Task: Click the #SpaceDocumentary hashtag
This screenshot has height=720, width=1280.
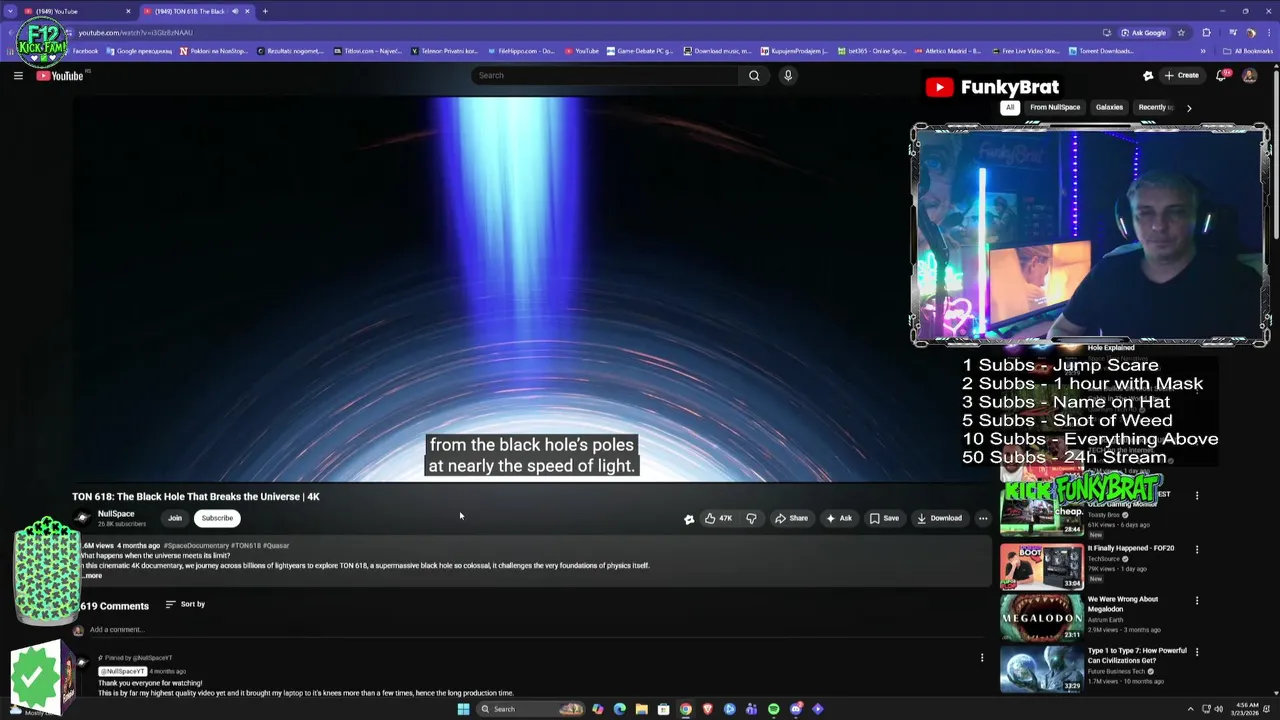Action: (x=197, y=546)
